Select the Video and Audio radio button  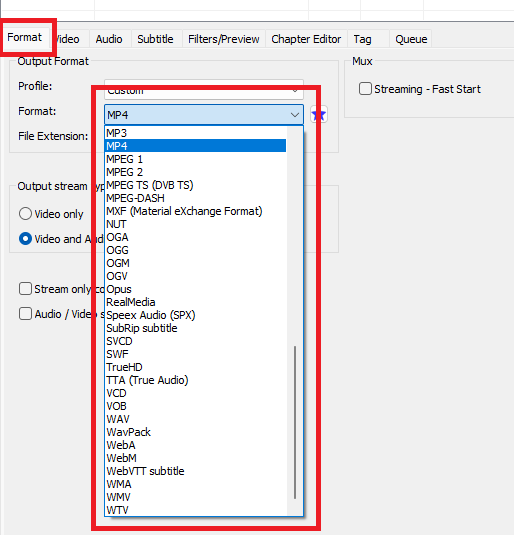[25, 238]
